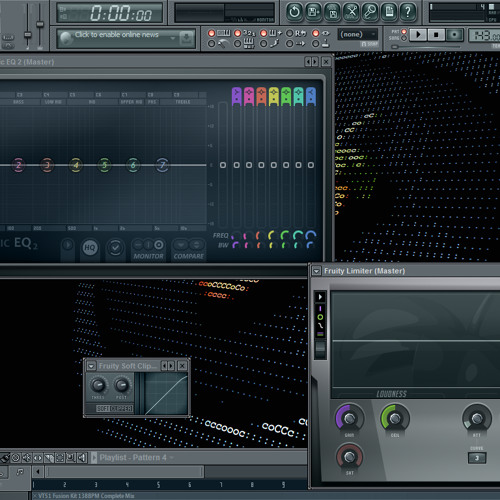Click the Fruity Limiter (Master) title
This screenshot has width=500, height=500.
click(x=365, y=271)
